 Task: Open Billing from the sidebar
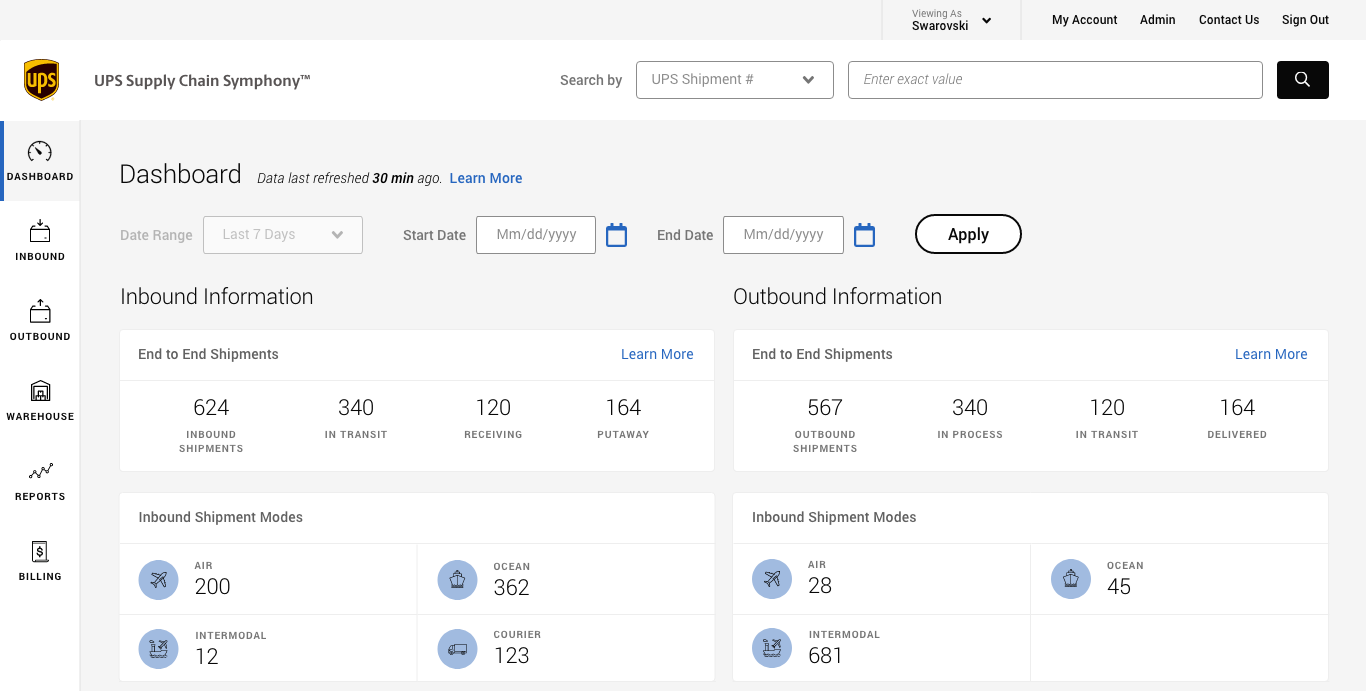click(40, 561)
